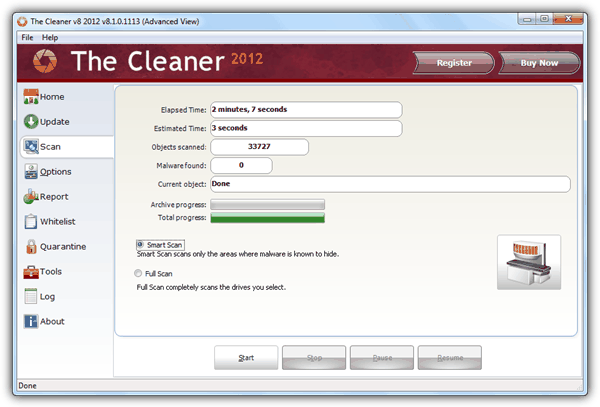The height and width of the screenshot is (407, 600).
Task: Click the Archive progress bar
Action: 267,204
